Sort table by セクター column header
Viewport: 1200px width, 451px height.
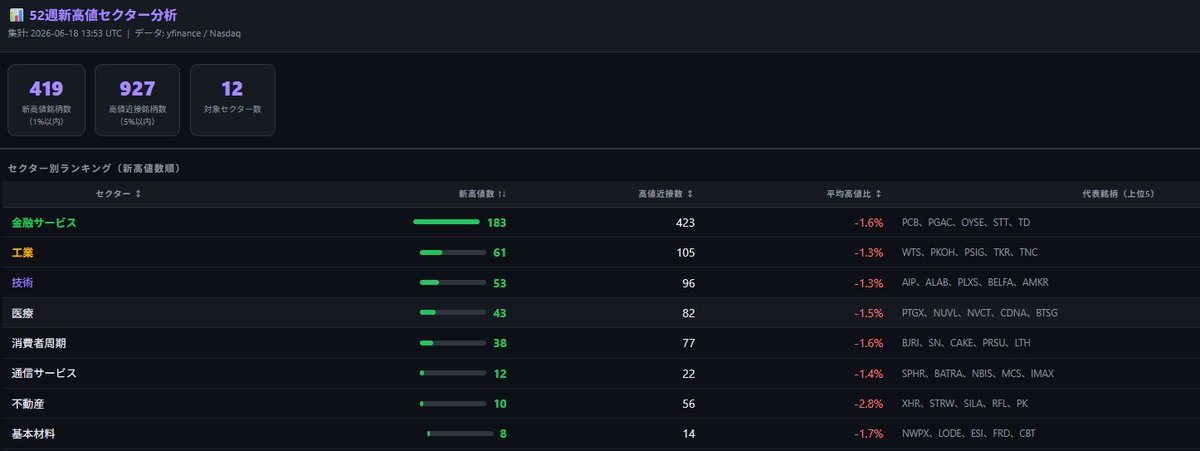(x=118, y=194)
